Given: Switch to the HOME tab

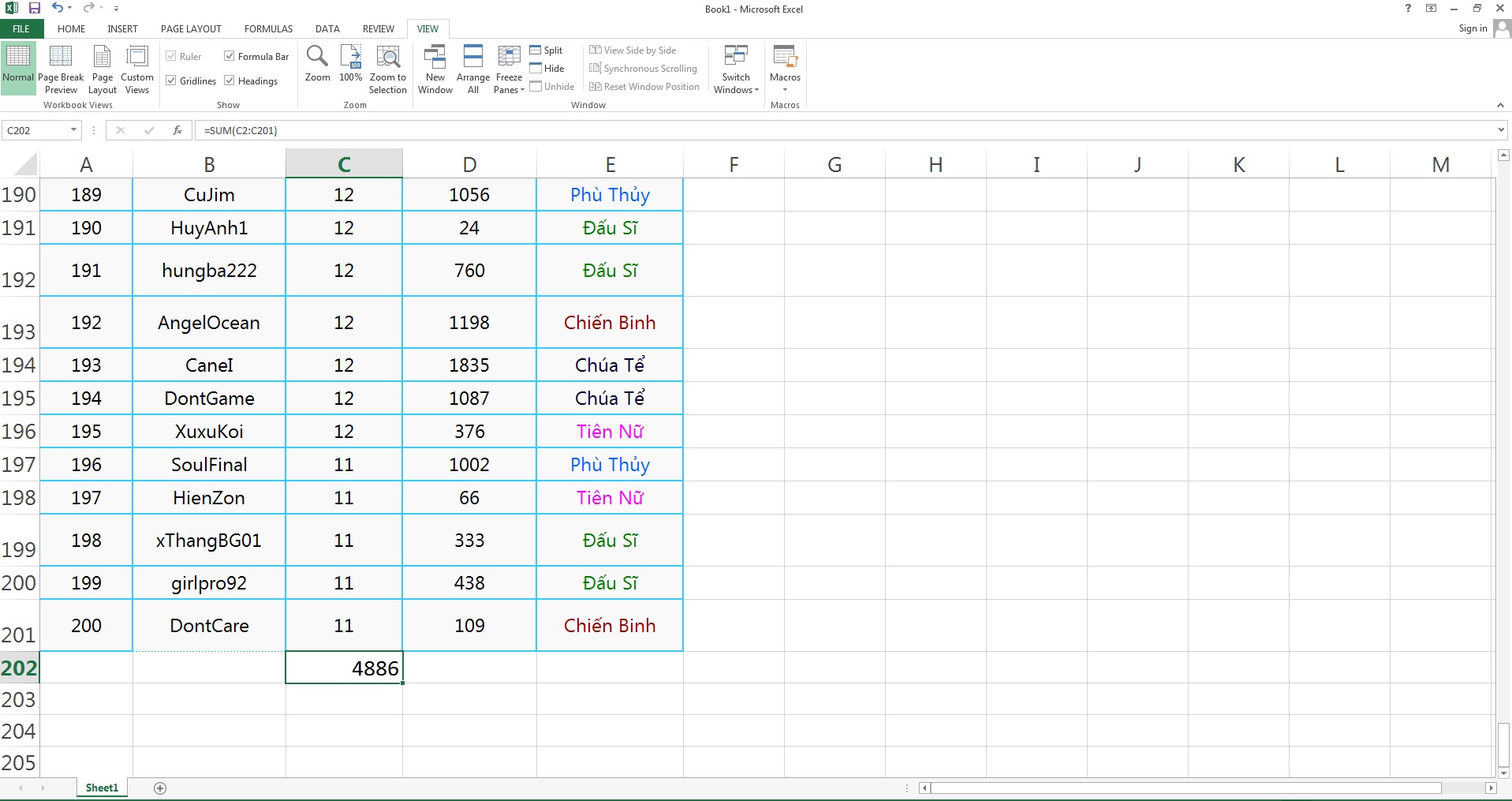Looking at the screenshot, I should [x=71, y=29].
